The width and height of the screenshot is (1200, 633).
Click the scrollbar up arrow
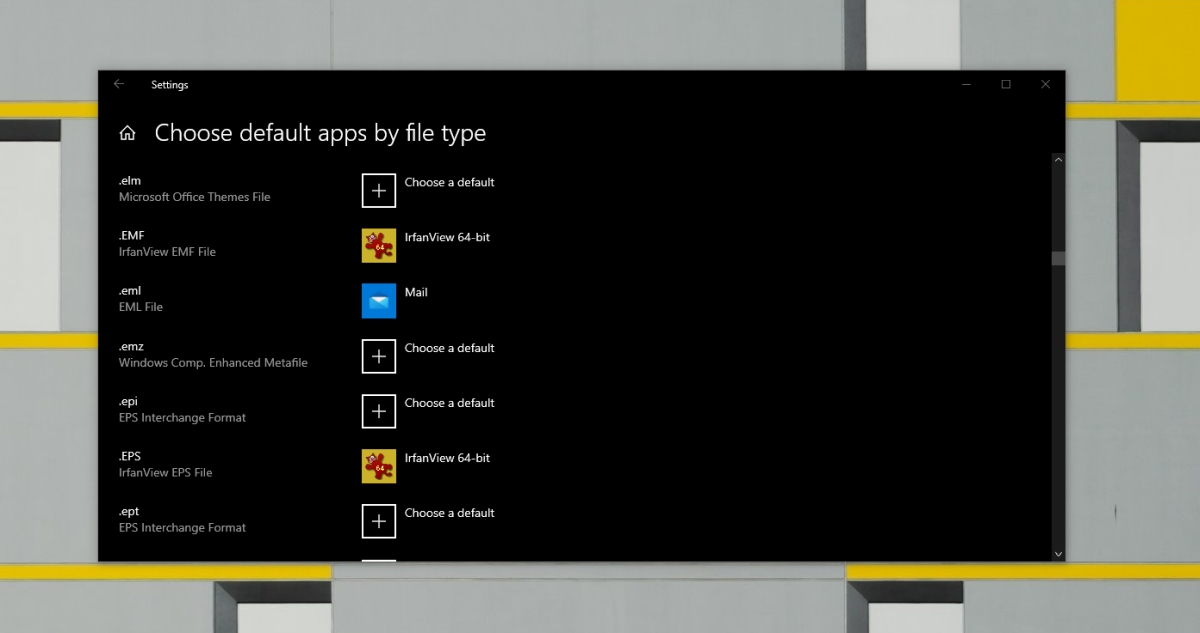point(1058,160)
